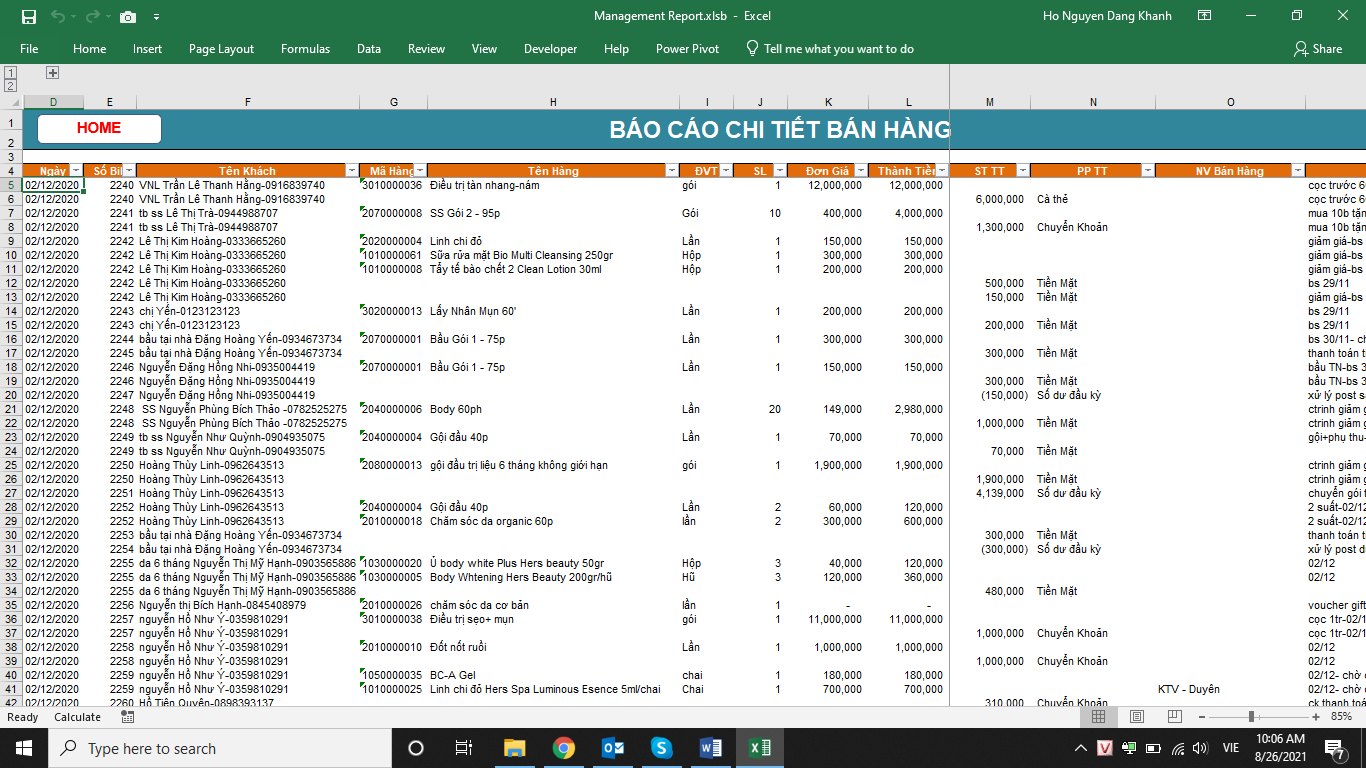This screenshot has width=1366, height=768.
Task: Select column H header
Action: [553, 102]
